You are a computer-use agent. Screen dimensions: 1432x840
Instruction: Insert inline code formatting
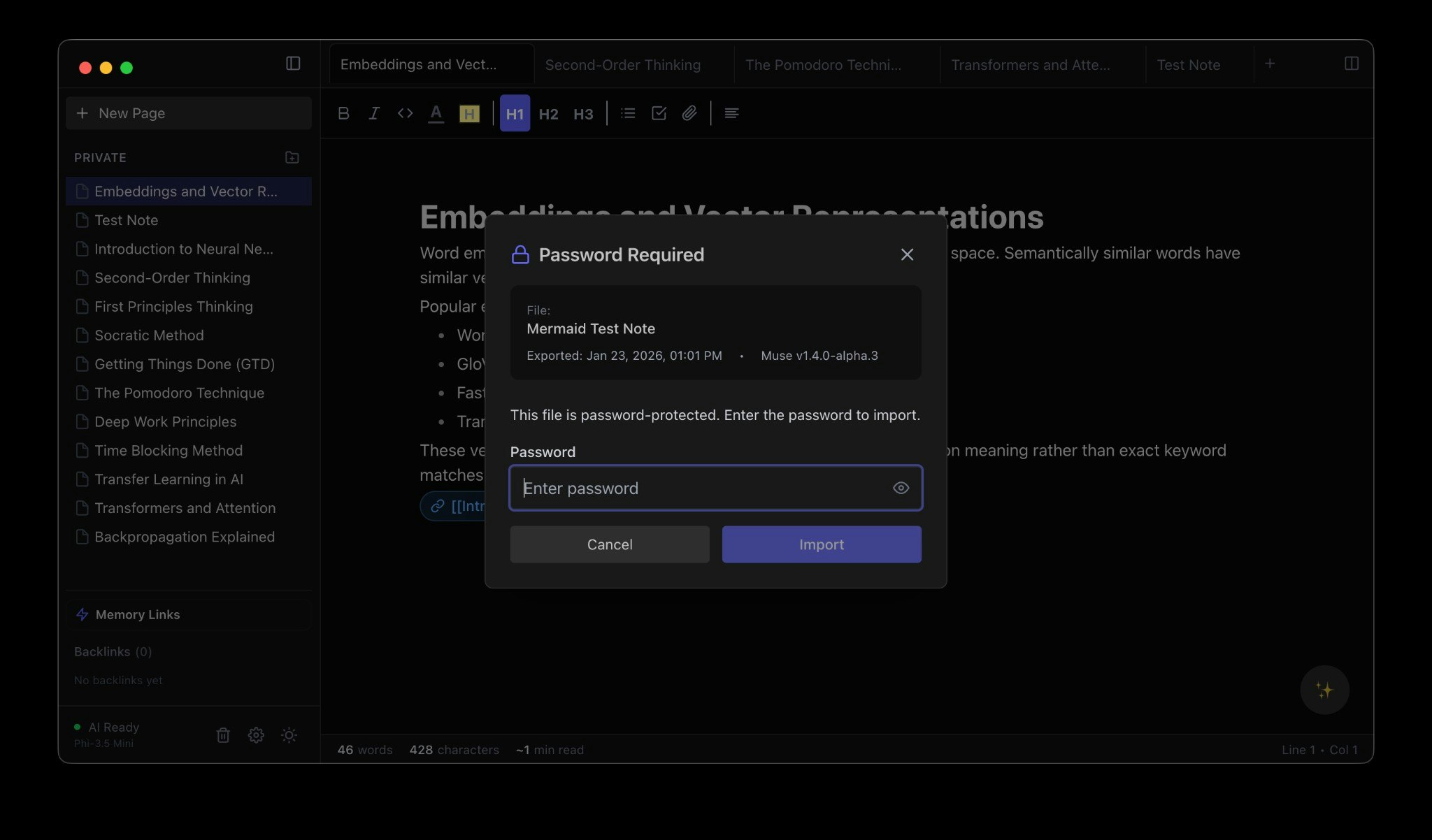pos(405,113)
